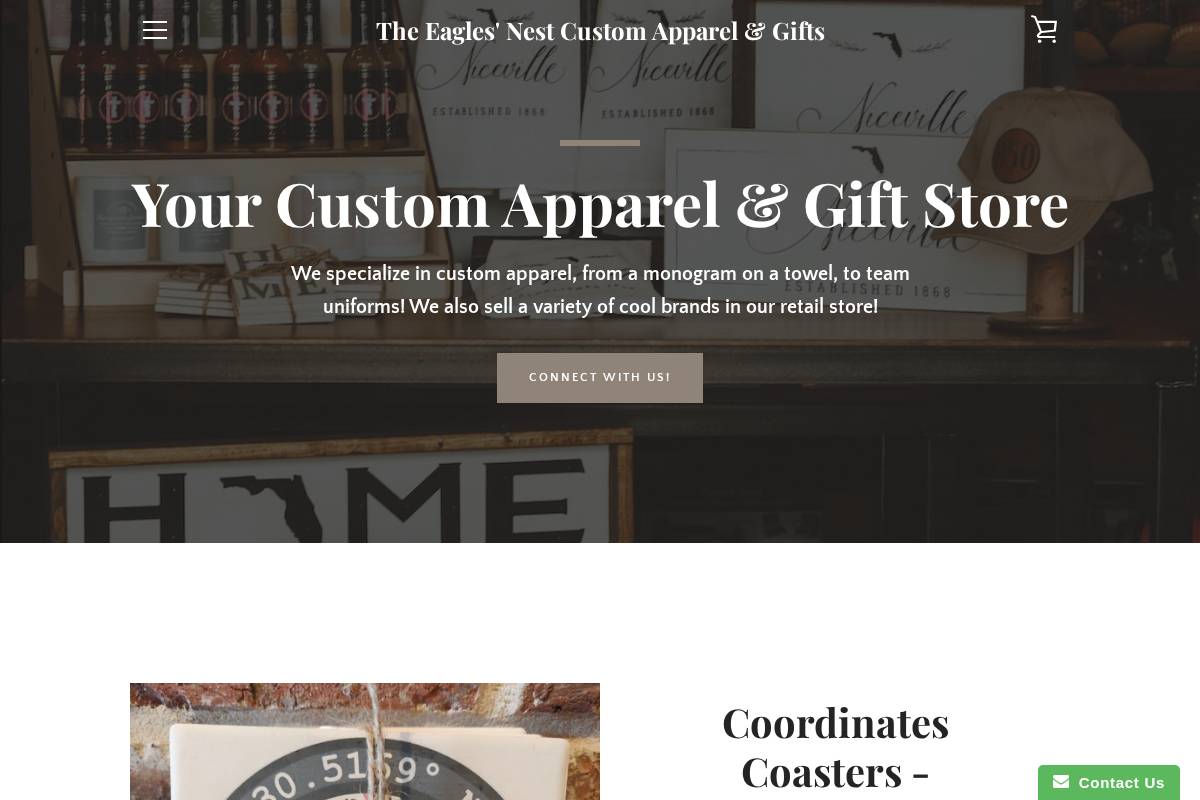
Task: Click the word 'Coasters' in the product heading
Action: 822,772
